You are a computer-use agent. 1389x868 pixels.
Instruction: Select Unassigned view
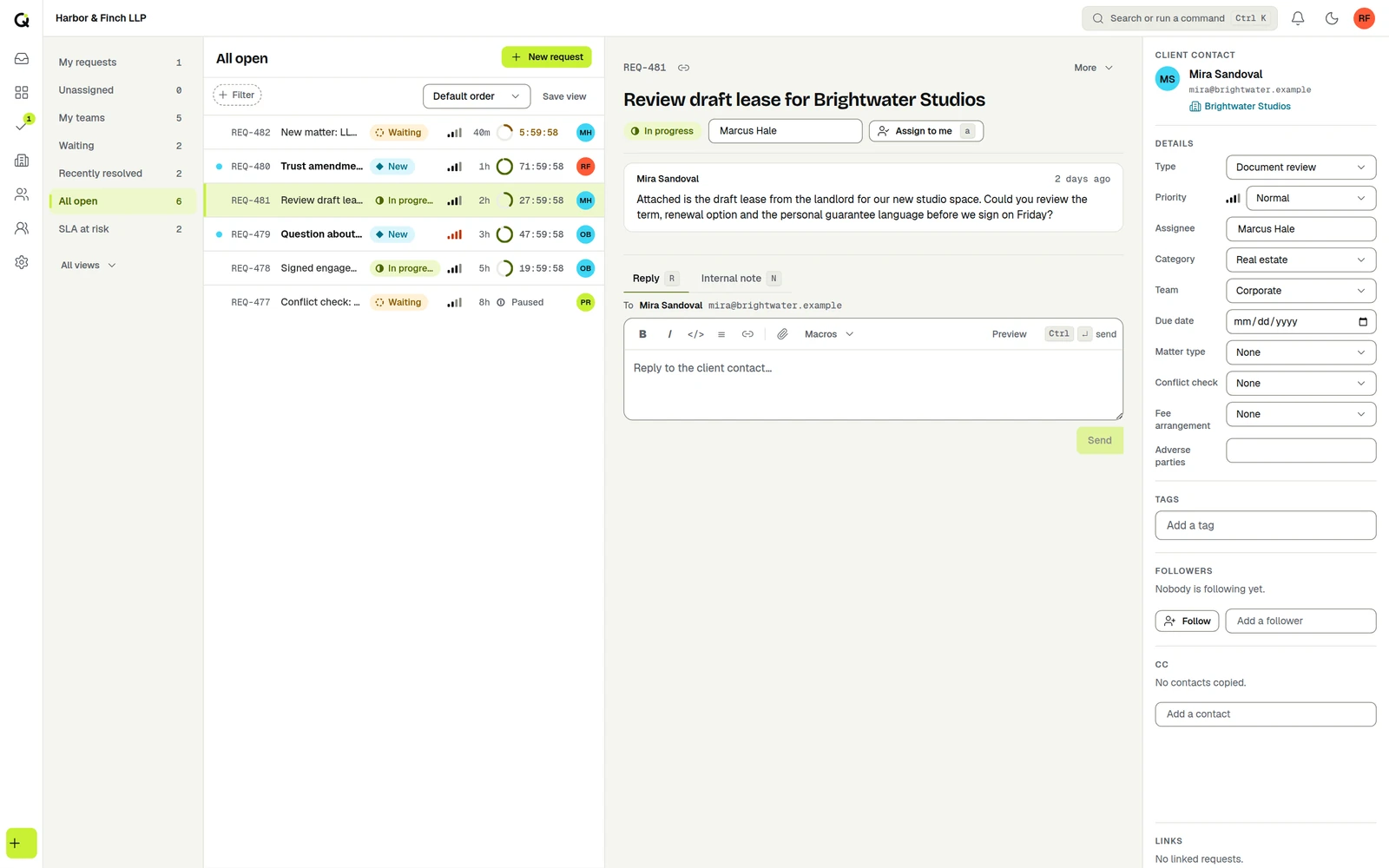click(x=121, y=90)
